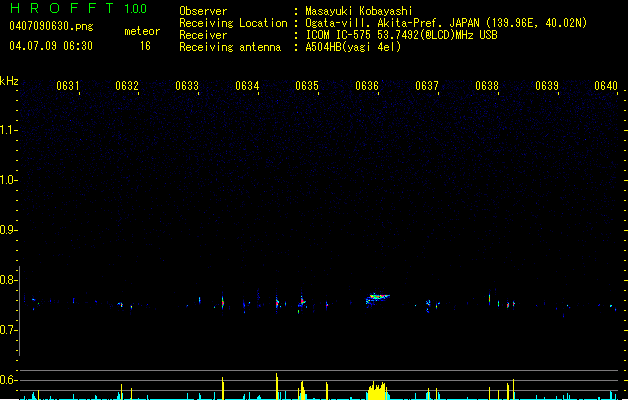Click the 'meteor' label
Image resolution: width=629 pixels, height=400 pixels.
coord(142,31)
